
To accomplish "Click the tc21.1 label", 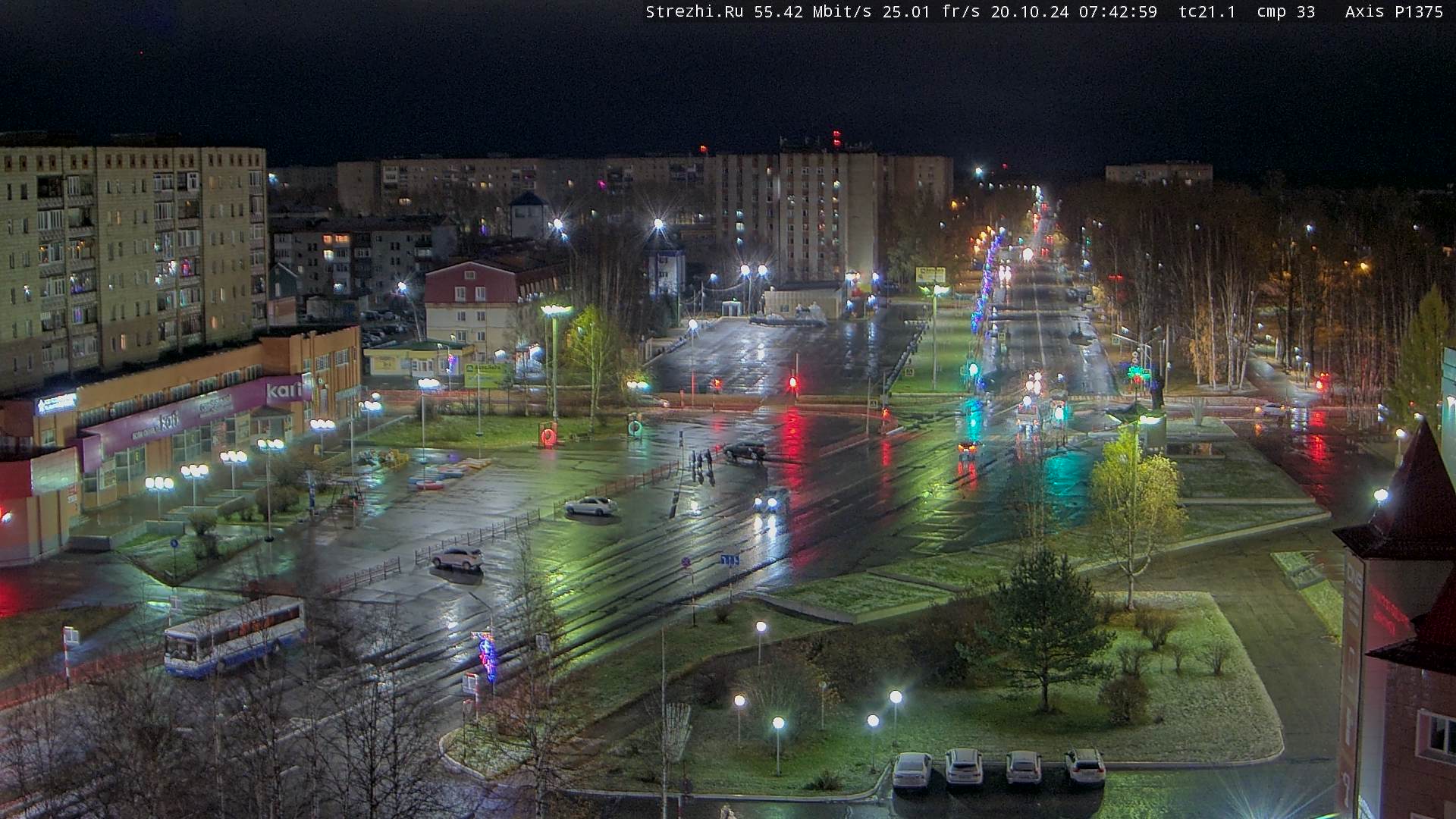I will (x=1207, y=12).
